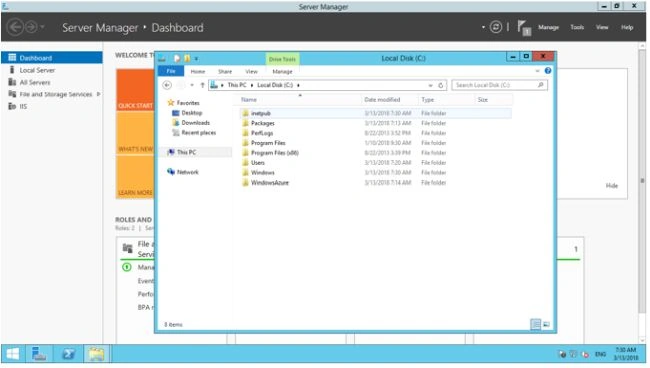
Task: Select the Users folder
Action: [258, 163]
